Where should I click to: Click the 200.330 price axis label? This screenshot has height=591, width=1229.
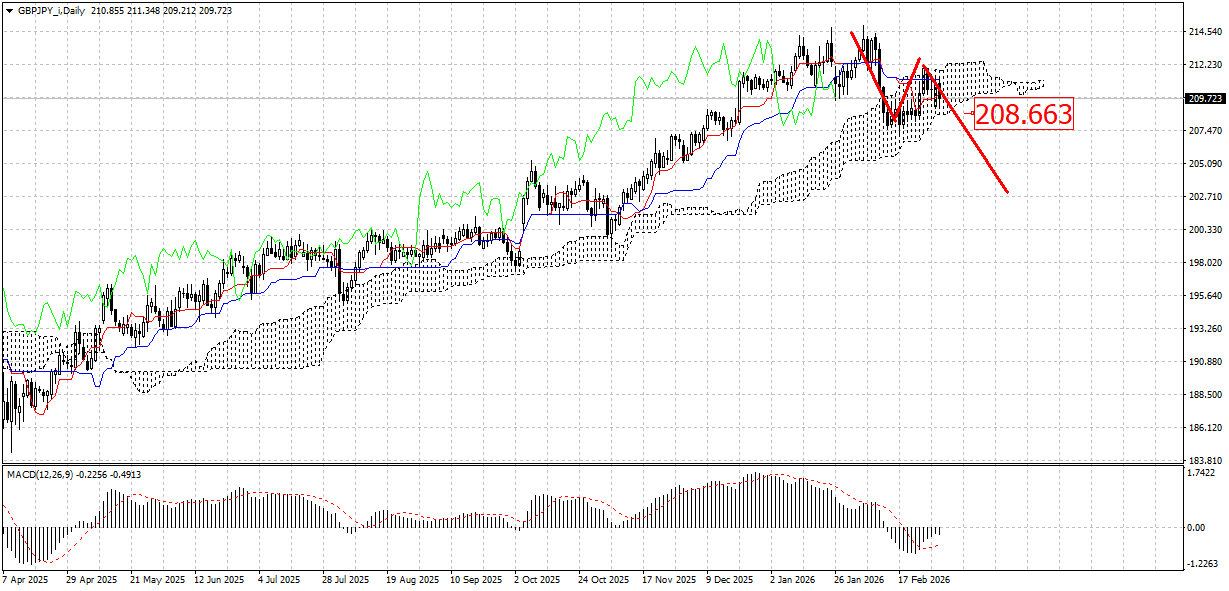(1205, 230)
